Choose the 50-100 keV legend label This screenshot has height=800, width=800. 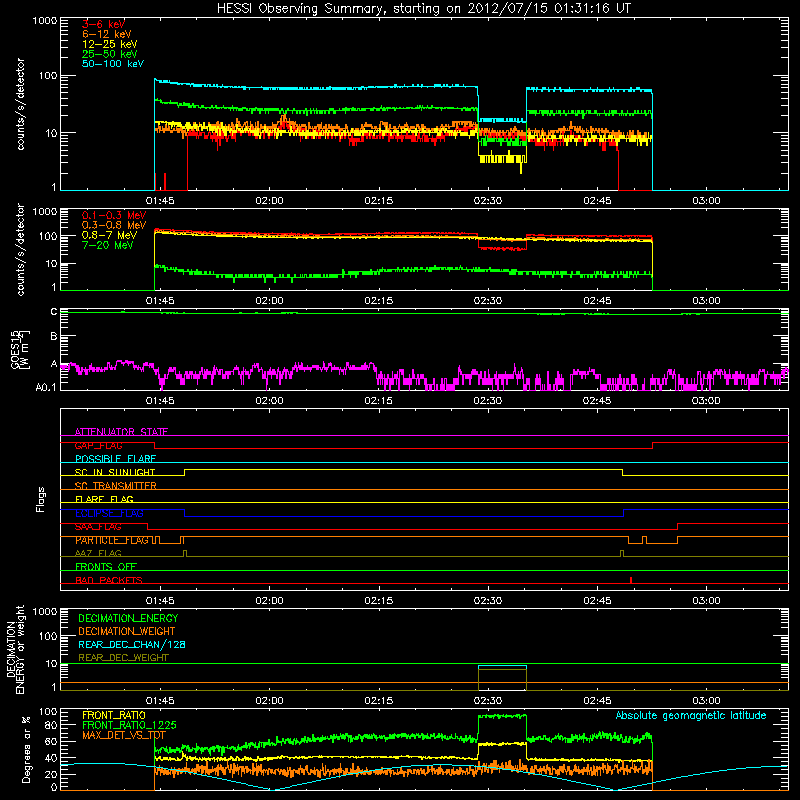click(112, 64)
